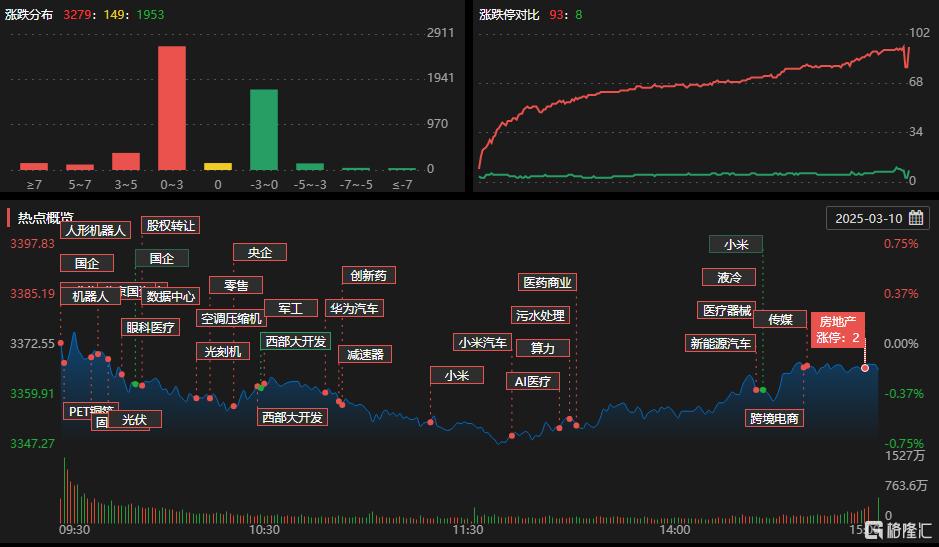Open the calendar icon beside 2025-03-10
The height and width of the screenshot is (547, 939).
point(916,218)
